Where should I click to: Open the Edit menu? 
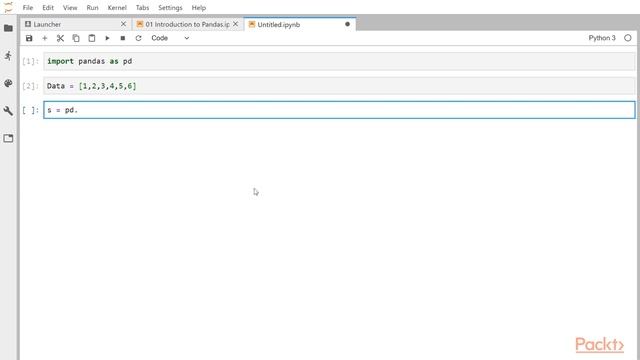click(x=48, y=8)
